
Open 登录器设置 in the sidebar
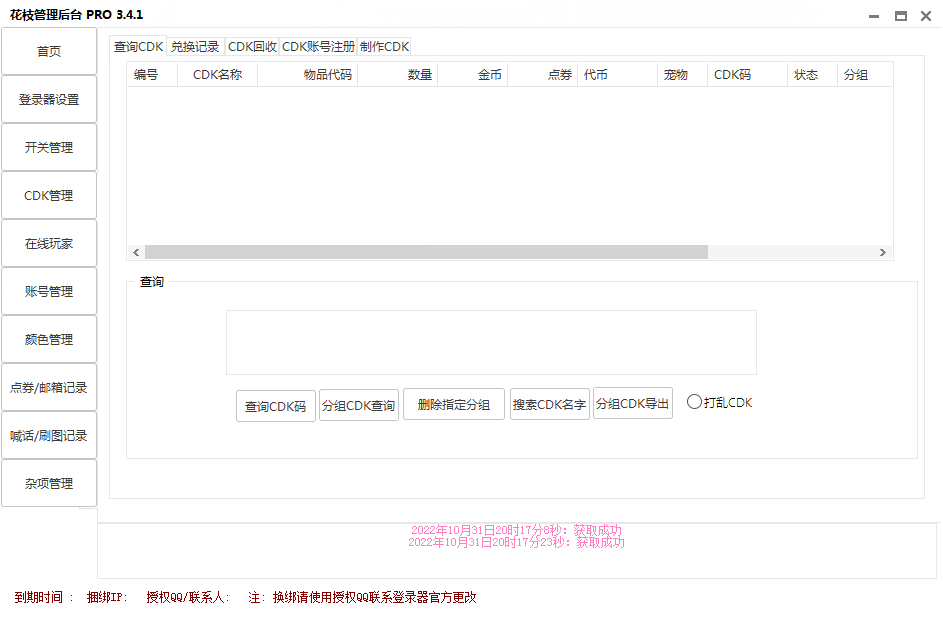point(49,99)
